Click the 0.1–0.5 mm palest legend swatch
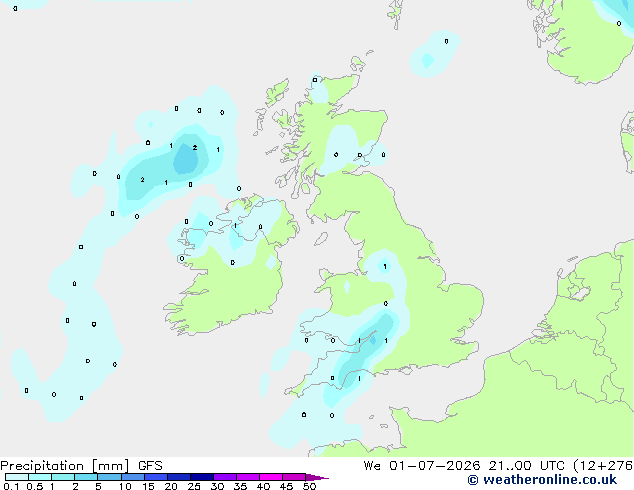Screen dimensions: 634x490 coord(17,477)
